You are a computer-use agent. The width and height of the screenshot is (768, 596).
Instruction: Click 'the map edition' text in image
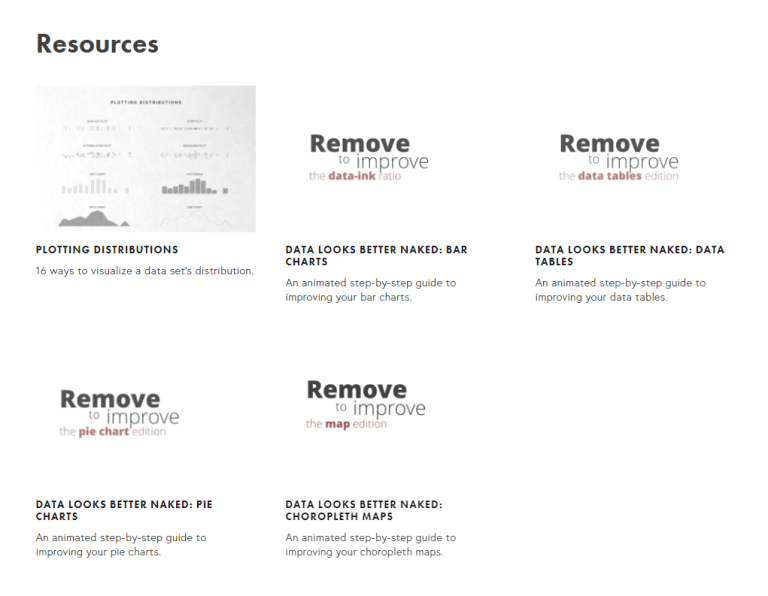pos(346,424)
